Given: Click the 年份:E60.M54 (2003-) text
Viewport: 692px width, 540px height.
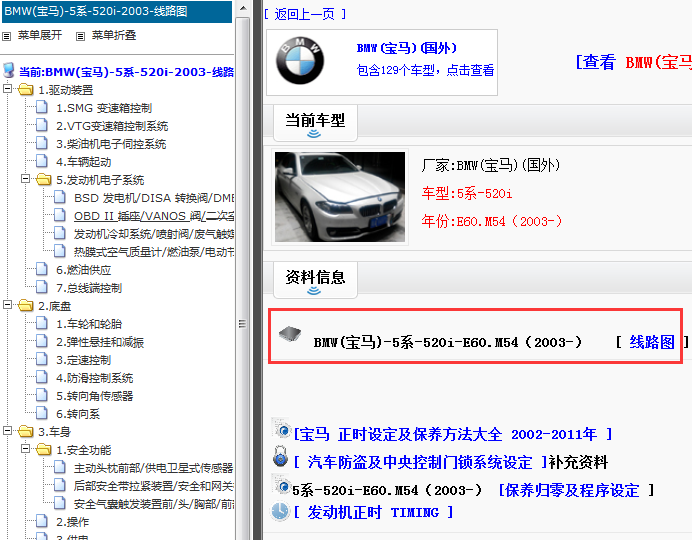Looking at the screenshot, I should (x=492, y=221).
